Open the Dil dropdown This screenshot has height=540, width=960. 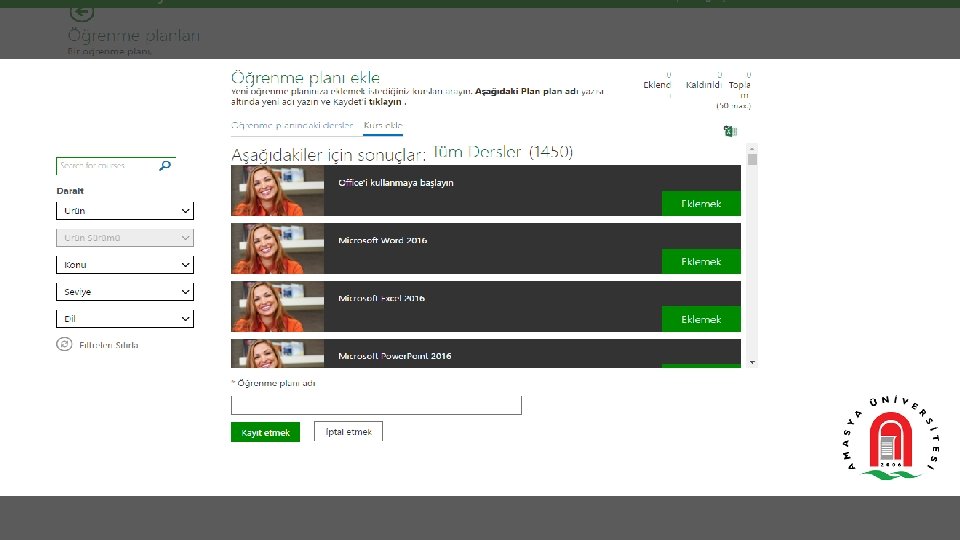(125, 318)
